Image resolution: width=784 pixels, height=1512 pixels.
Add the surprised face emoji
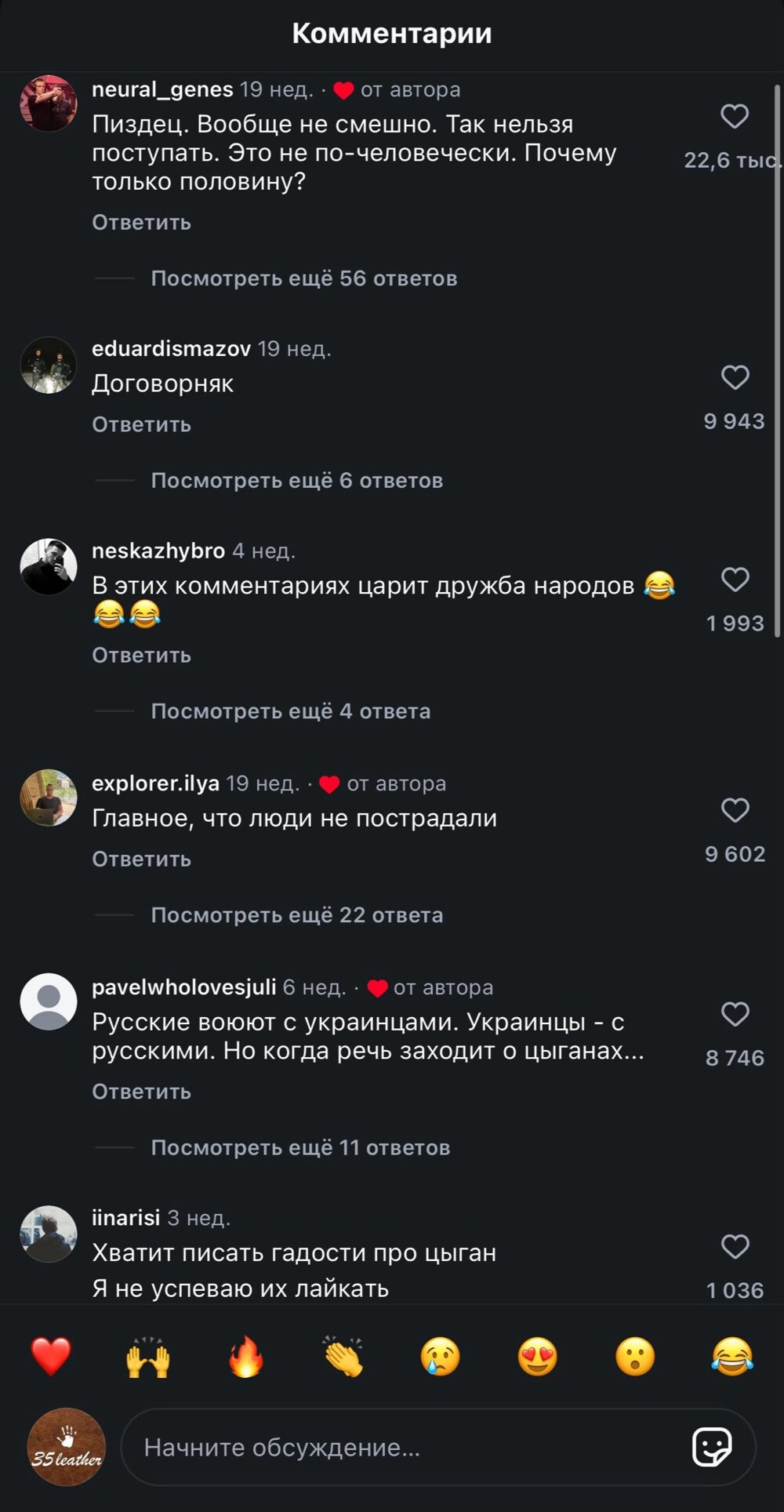pyautogui.click(x=635, y=1357)
